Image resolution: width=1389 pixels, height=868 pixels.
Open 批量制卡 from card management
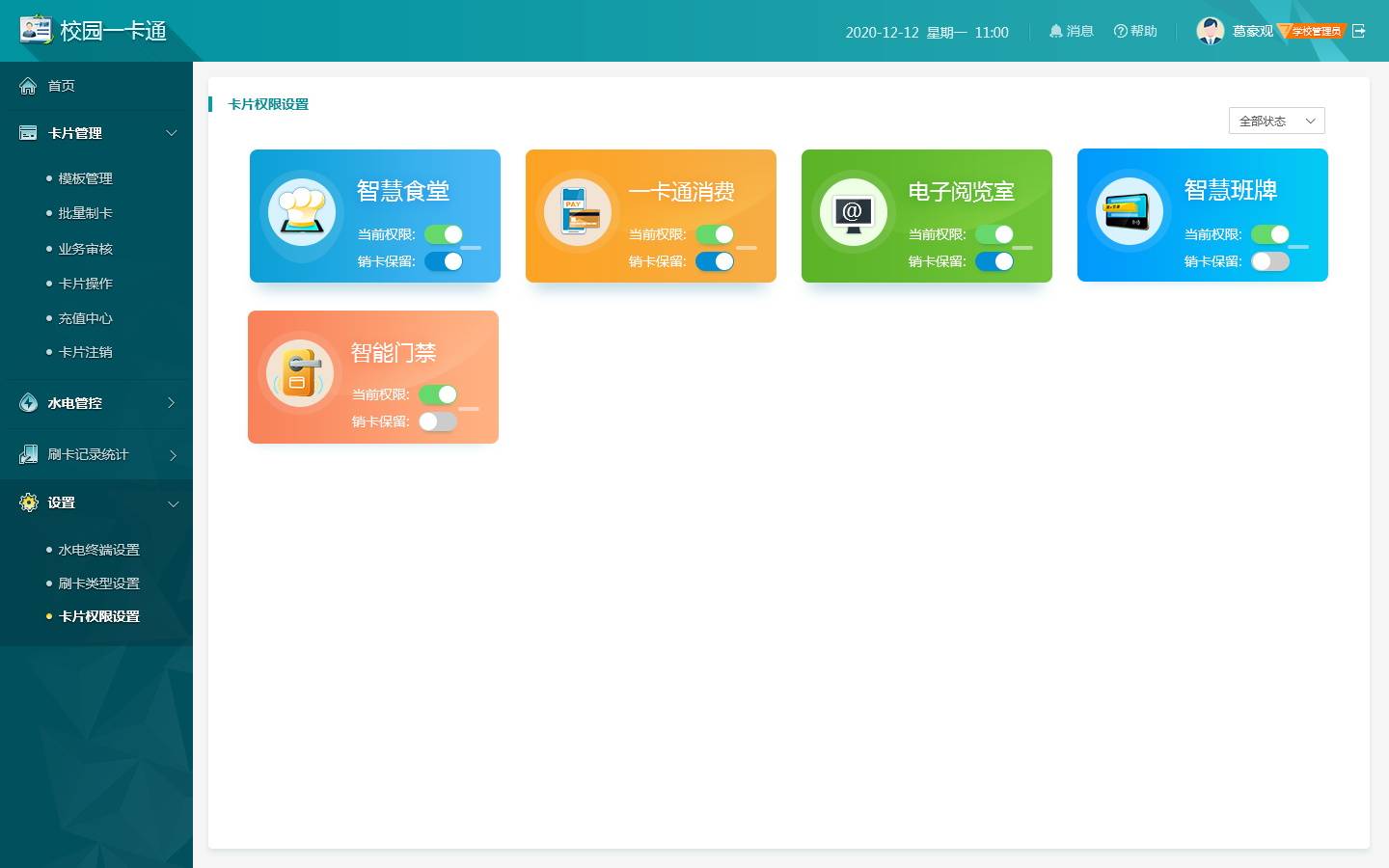coord(85,213)
